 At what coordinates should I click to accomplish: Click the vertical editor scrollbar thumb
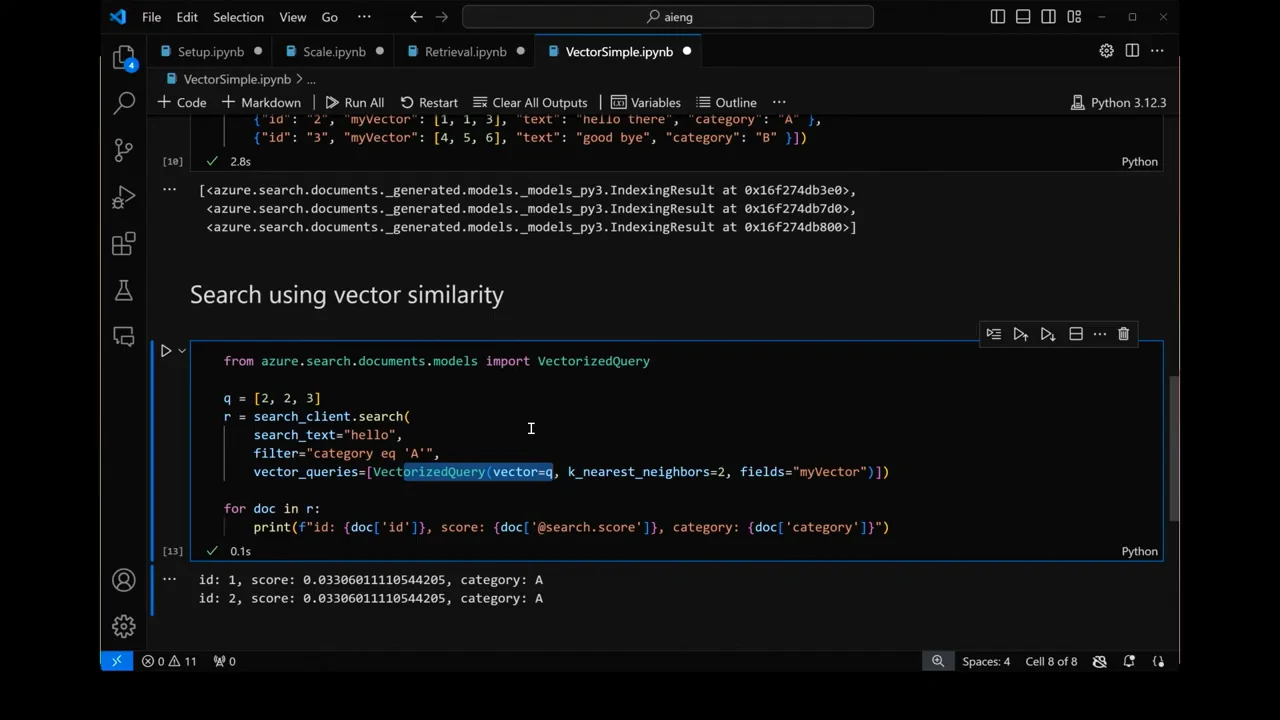pyautogui.click(x=1174, y=448)
